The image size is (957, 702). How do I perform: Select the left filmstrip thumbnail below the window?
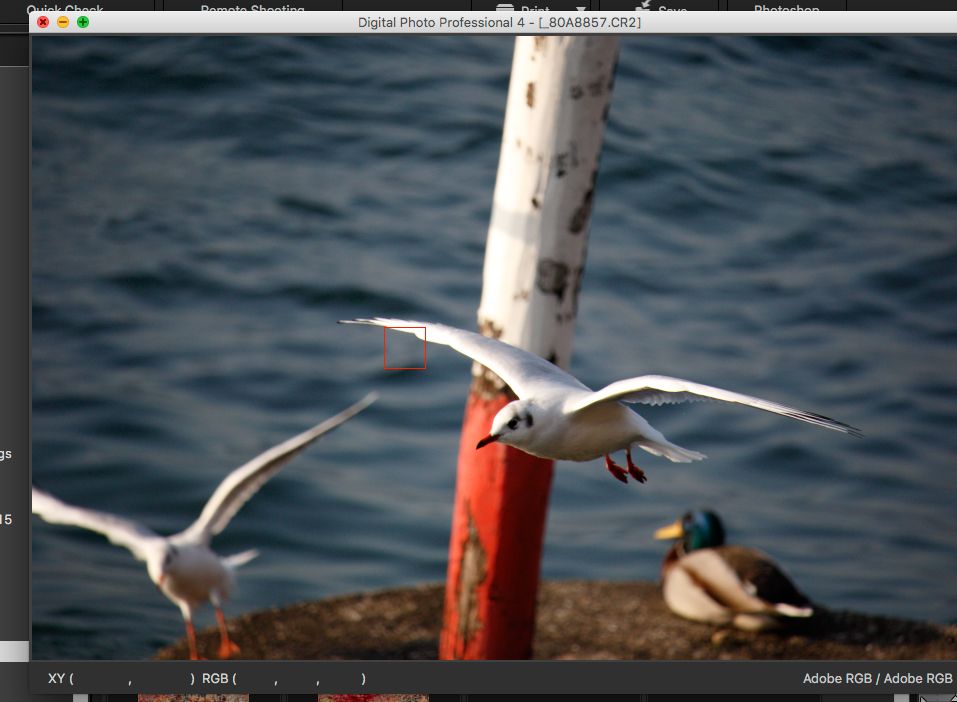coord(180,697)
